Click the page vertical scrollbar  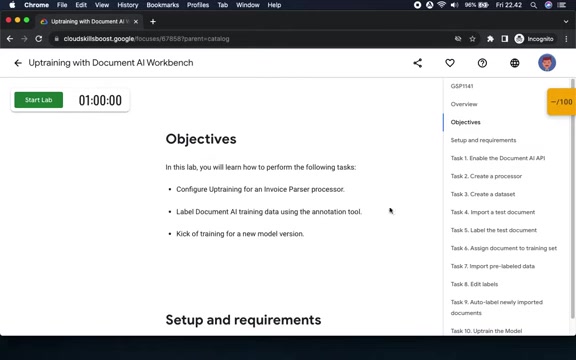click(573, 198)
